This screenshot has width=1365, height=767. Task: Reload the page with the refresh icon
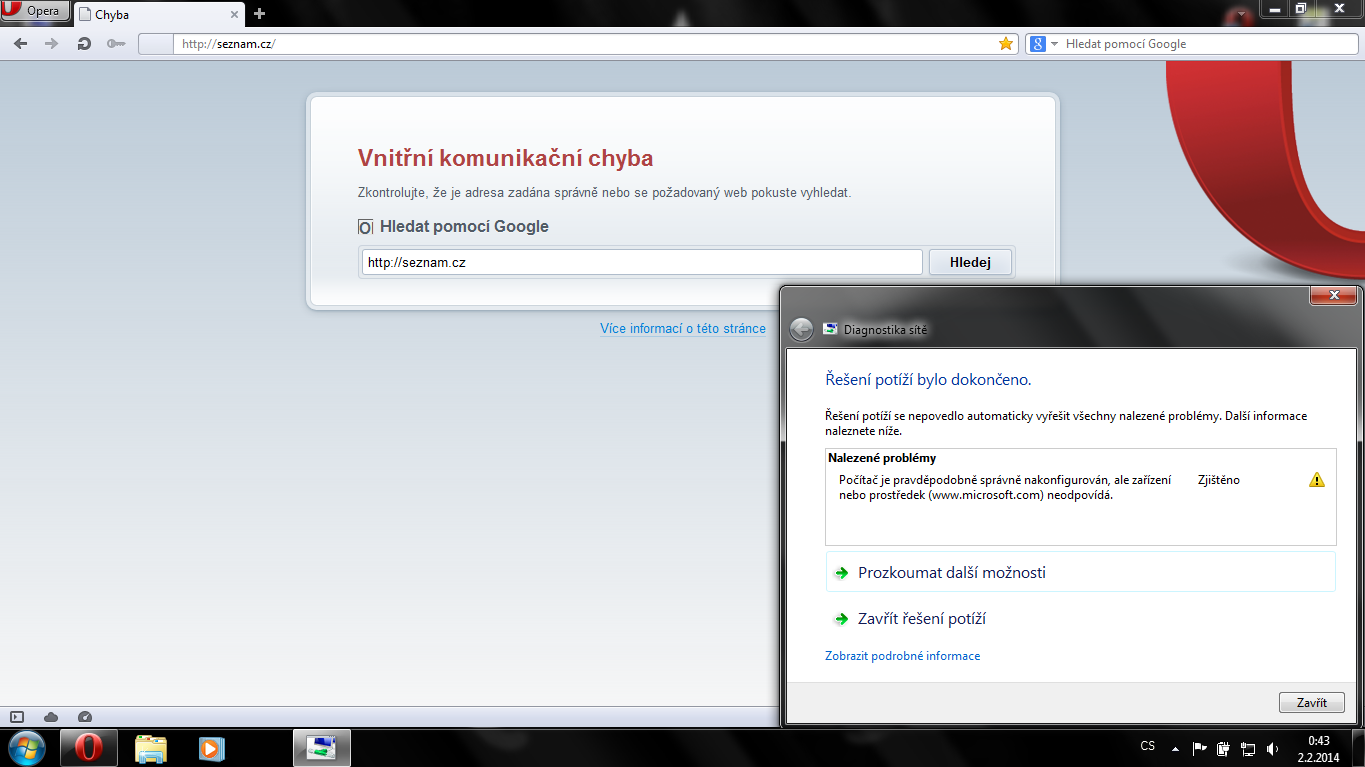click(x=84, y=44)
